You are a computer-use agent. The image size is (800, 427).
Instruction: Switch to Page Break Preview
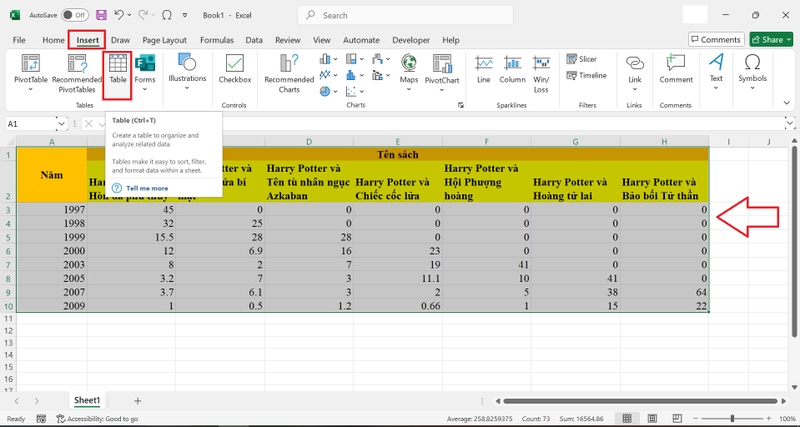tap(677, 419)
